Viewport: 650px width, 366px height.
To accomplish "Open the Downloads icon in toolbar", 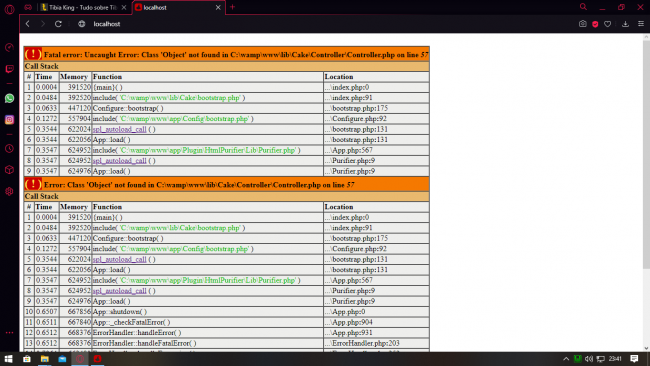I will 626,24.
